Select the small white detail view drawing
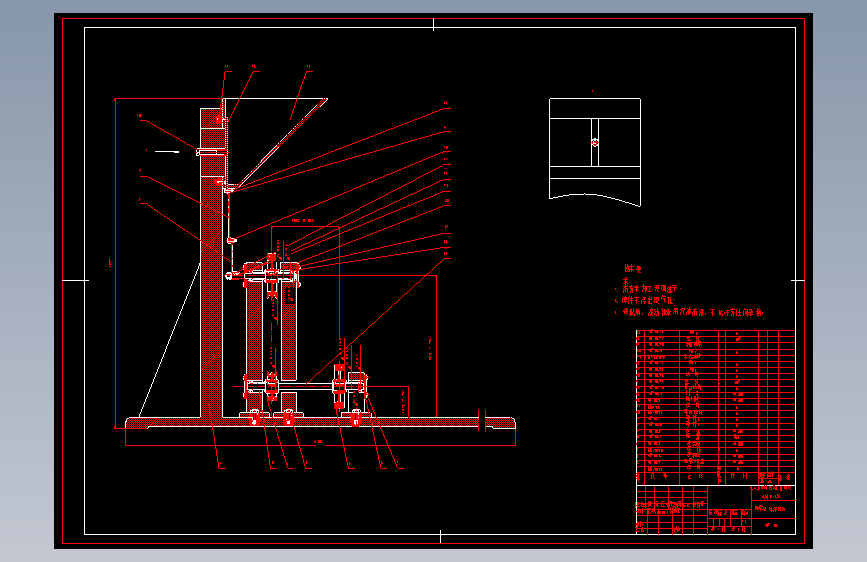The height and width of the screenshot is (562, 867). [595, 152]
